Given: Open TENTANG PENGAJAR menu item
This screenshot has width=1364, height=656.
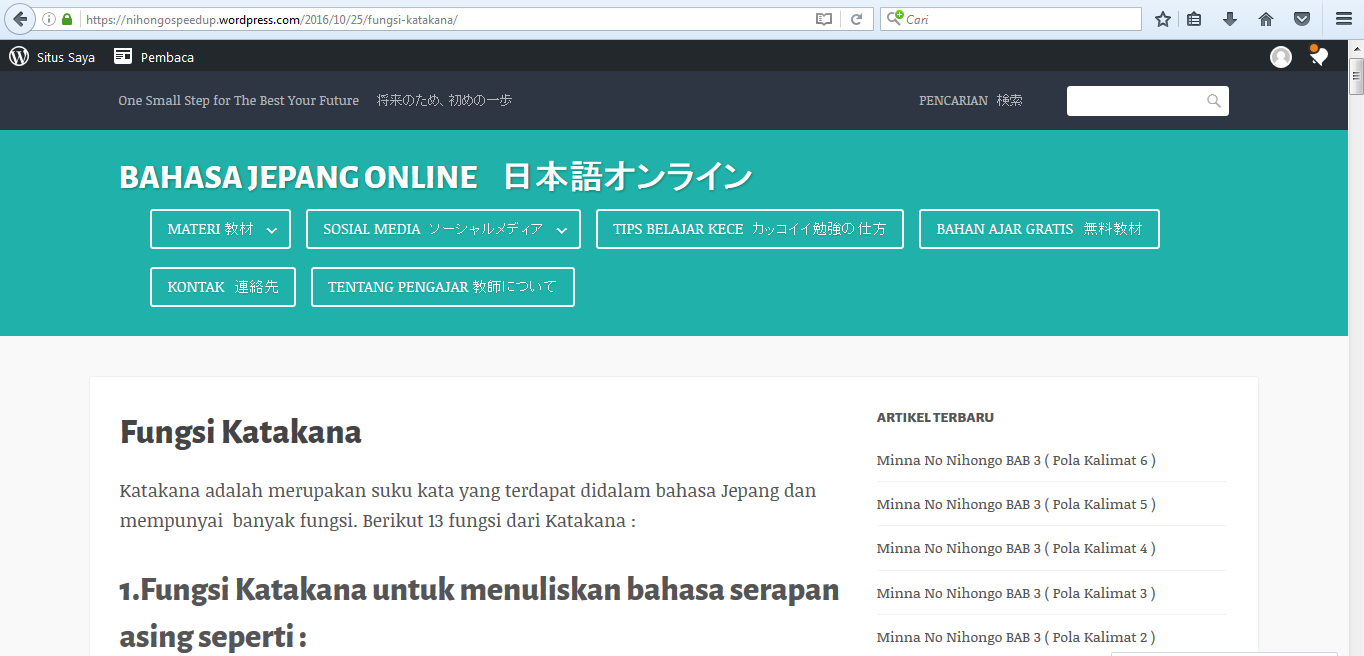Looking at the screenshot, I should click(443, 287).
